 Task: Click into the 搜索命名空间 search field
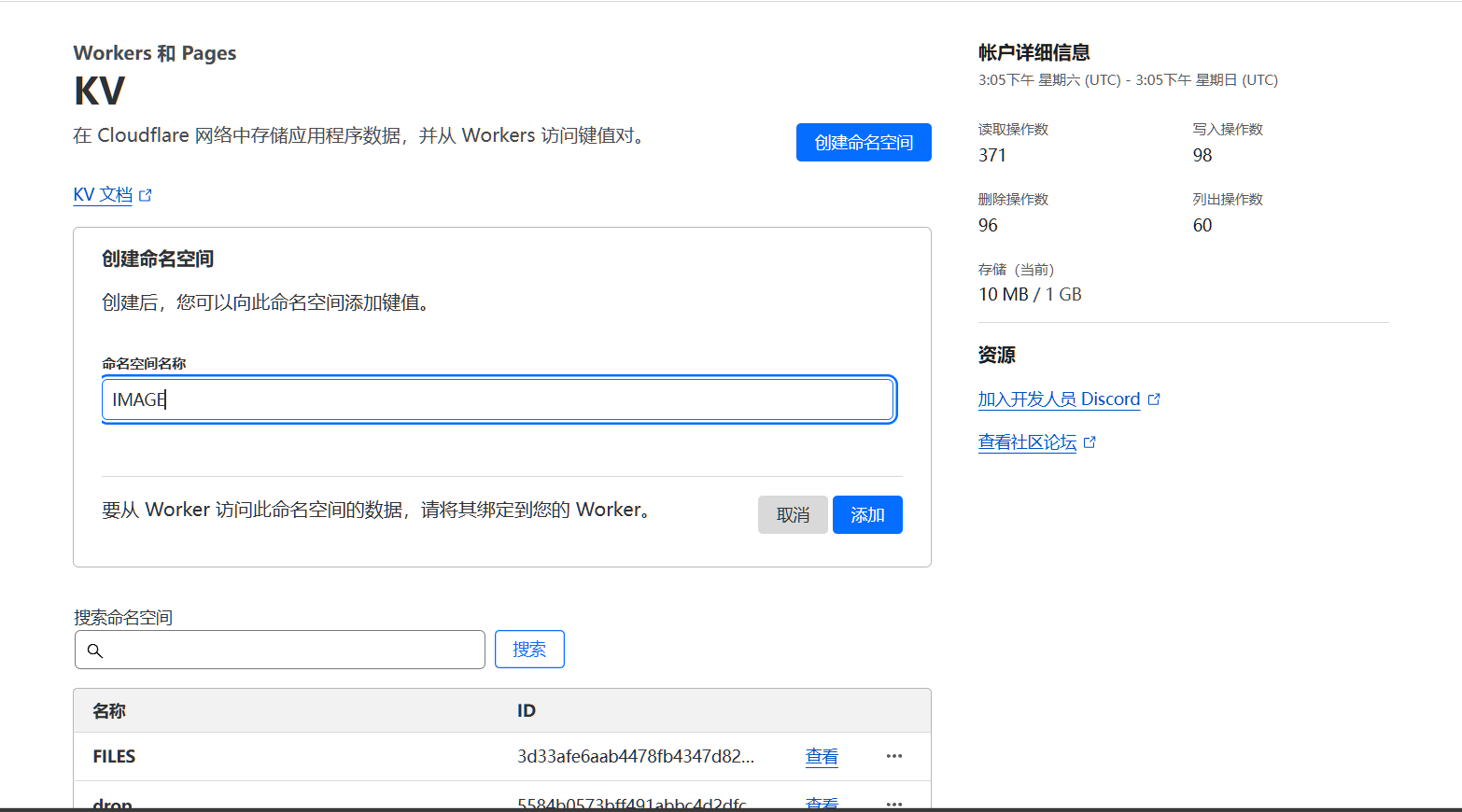pos(289,650)
